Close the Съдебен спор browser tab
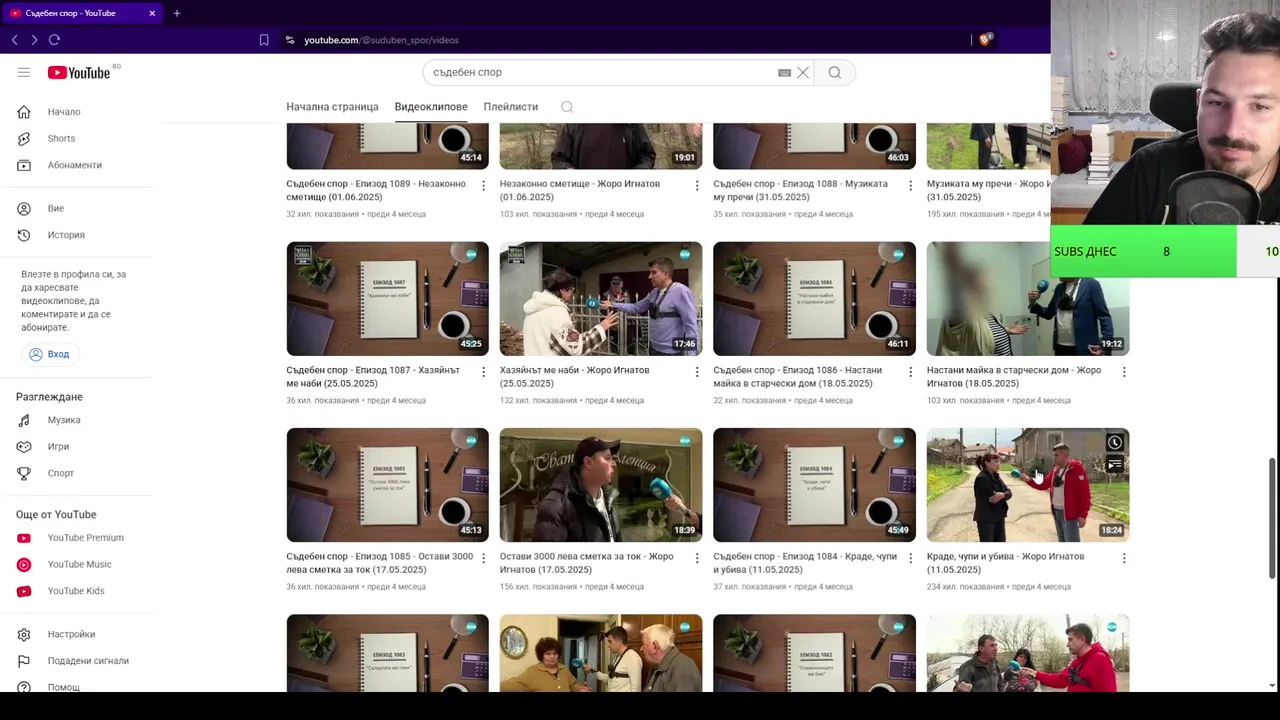Image resolution: width=1280 pixels, height=720 pixels. pyautogui.click(x=152, y=13)
